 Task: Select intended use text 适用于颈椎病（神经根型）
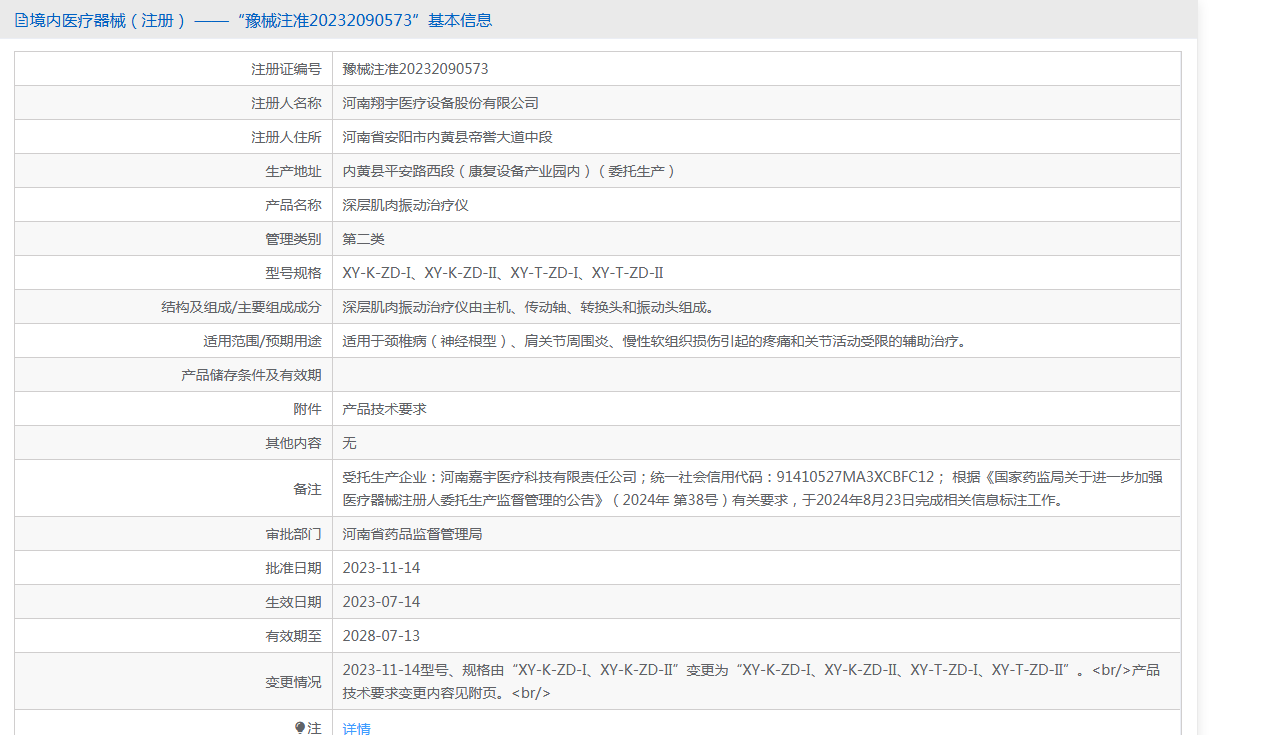(426, 341)
